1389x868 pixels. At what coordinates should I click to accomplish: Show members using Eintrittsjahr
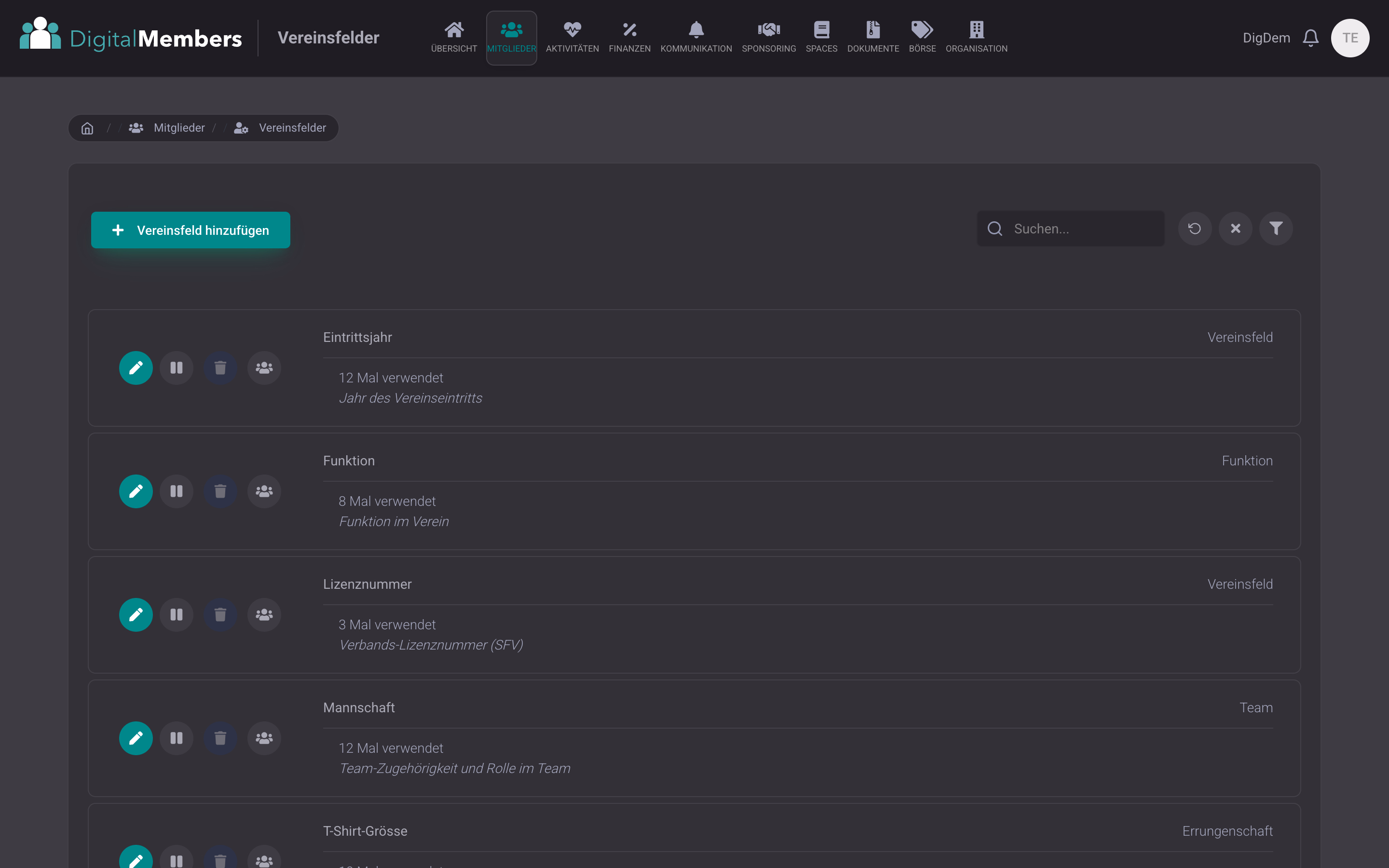tap(264, 368)
